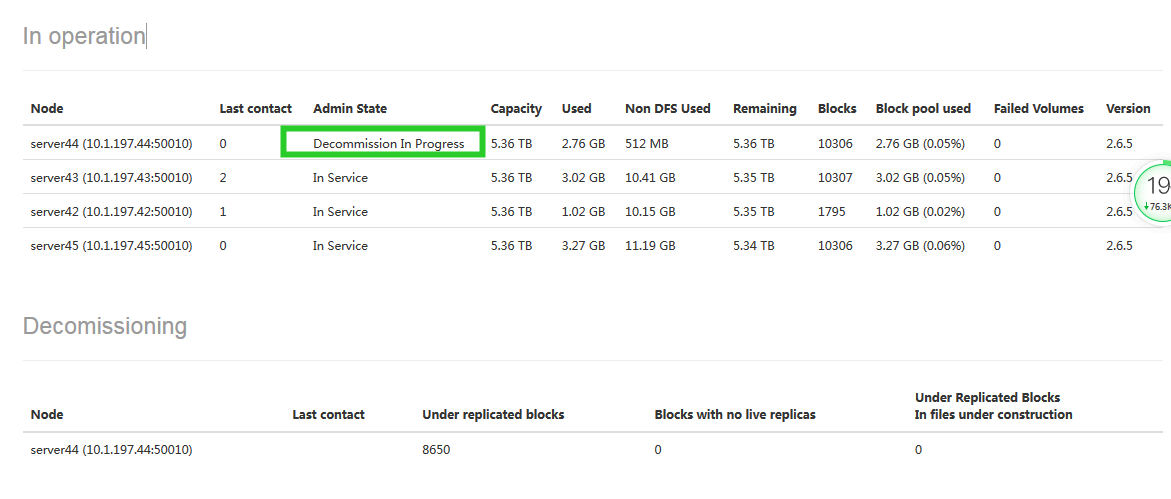Image resolution: width=1171 pixels, height=499 pixels.
Task: Click "Blocks with no live replicas" header
Action: coord(735,415)
